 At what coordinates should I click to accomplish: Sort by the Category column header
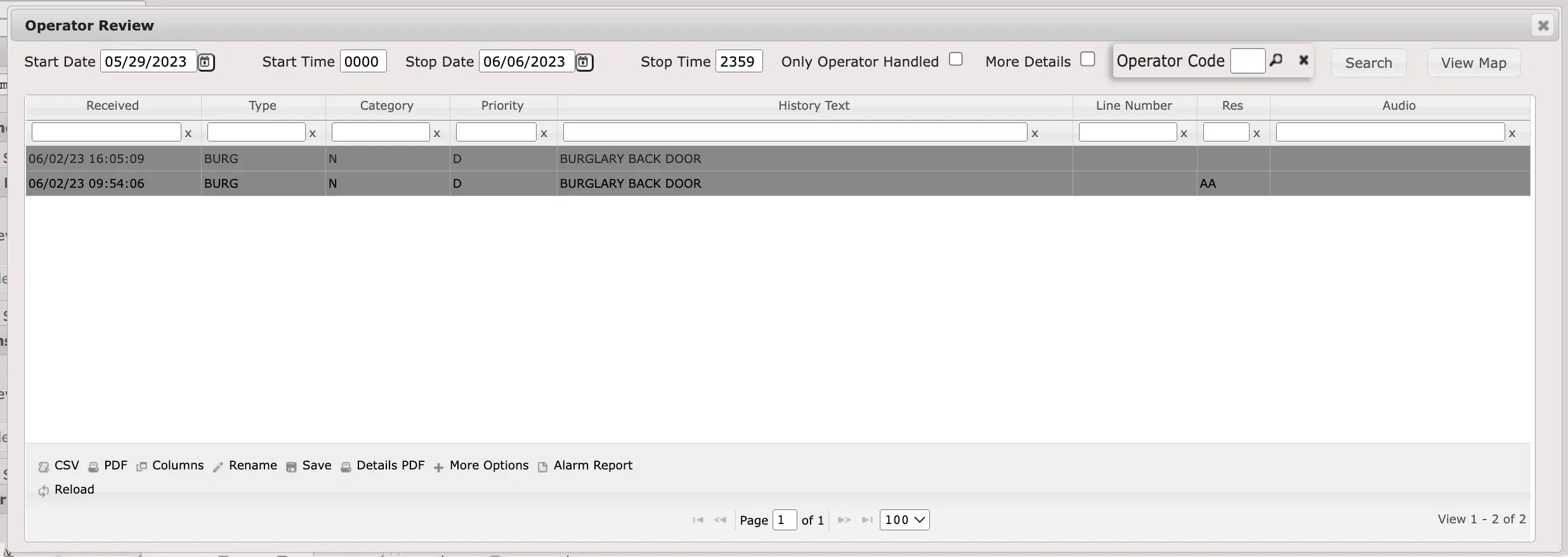[387, 106]
